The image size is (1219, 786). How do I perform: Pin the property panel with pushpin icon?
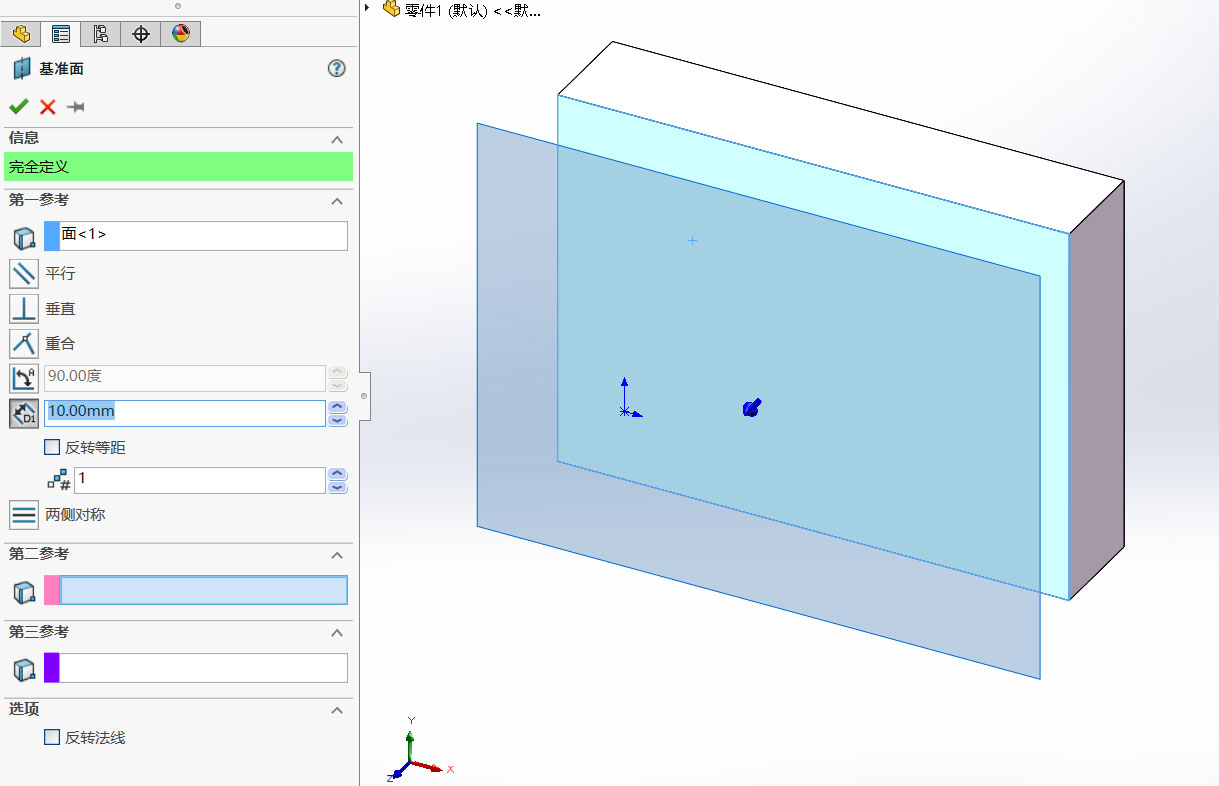click(75, 107)
